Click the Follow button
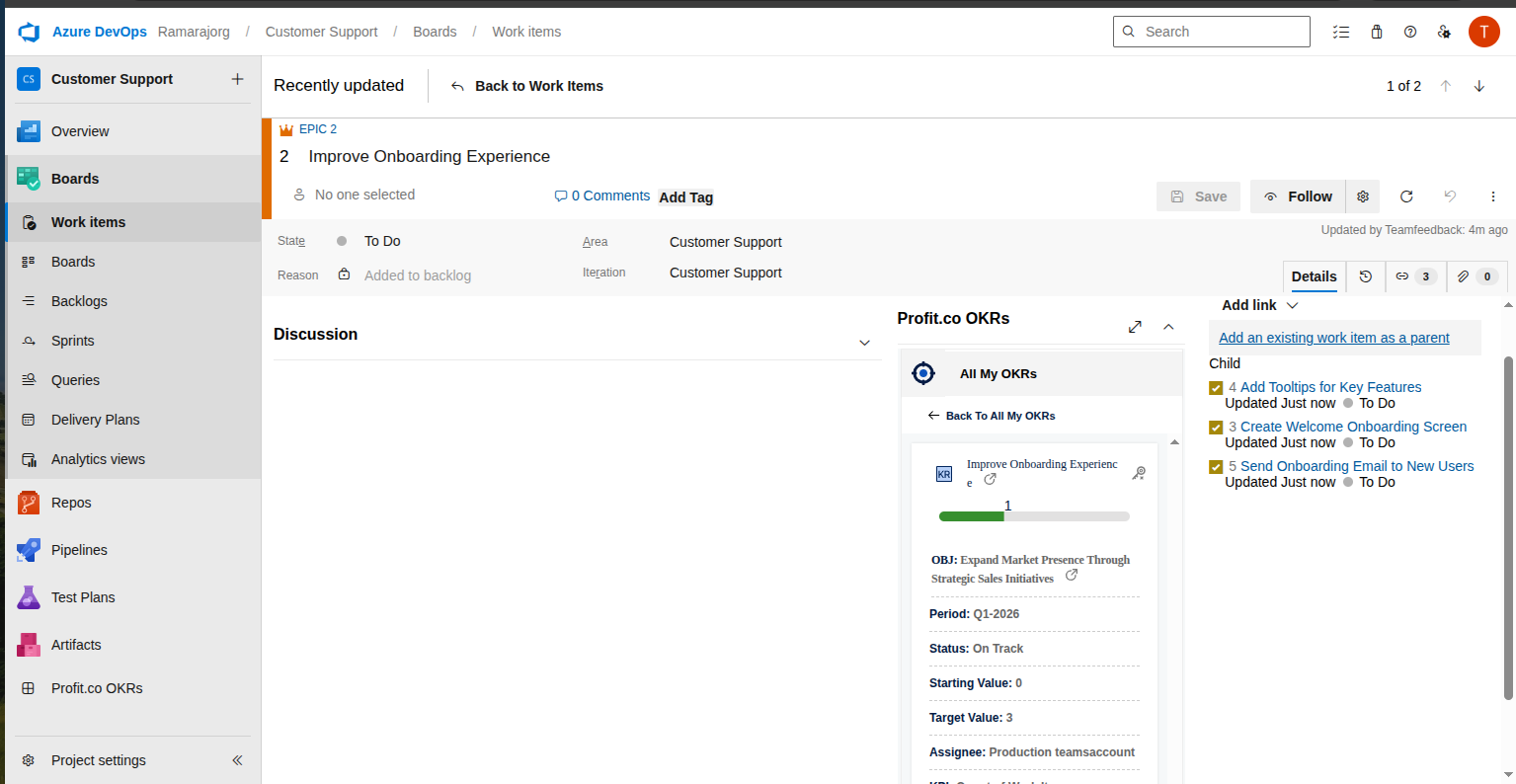The height and width of the screenshot is (784, 1516). (x=1298, y=196)
